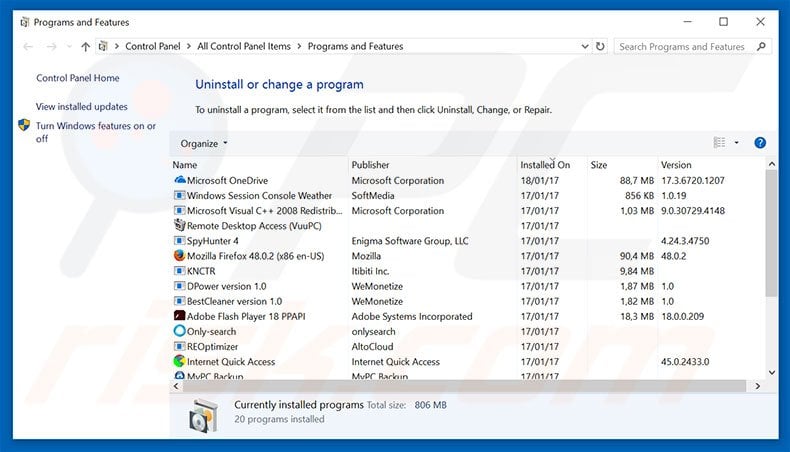Click the Only-search circle icon
The width and height of the screenshot is (790, 452).
coord(179,331)
